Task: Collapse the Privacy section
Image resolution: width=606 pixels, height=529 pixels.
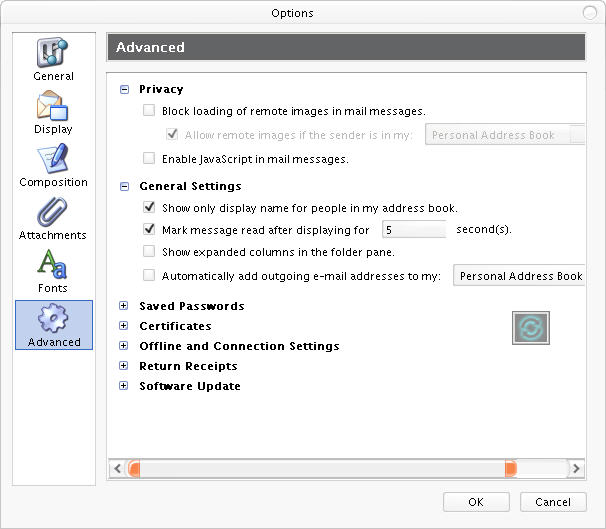Action: (124, 89)
